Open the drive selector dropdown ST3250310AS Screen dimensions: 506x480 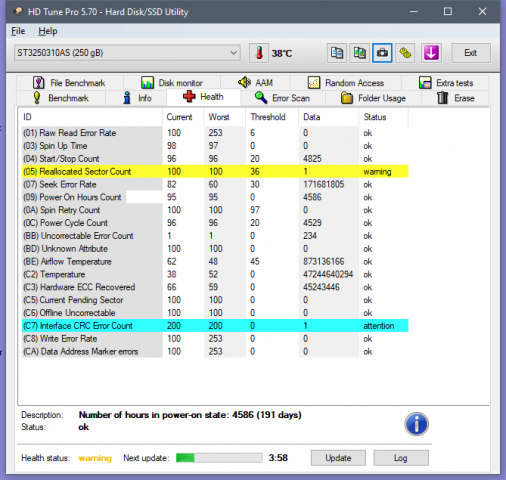tap(127, 53)
